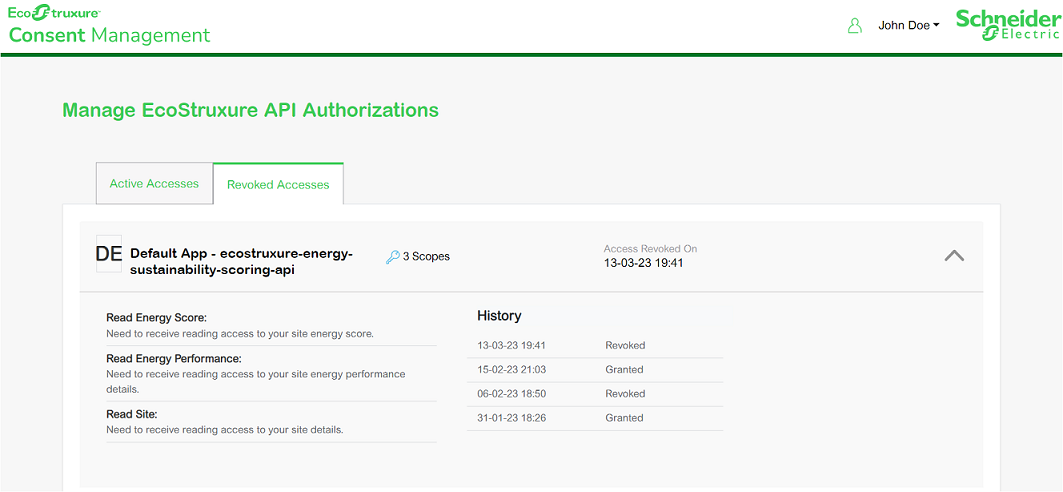Click the Manage EcoStruxure API Authorizations heading

click(x=250, y=110)
